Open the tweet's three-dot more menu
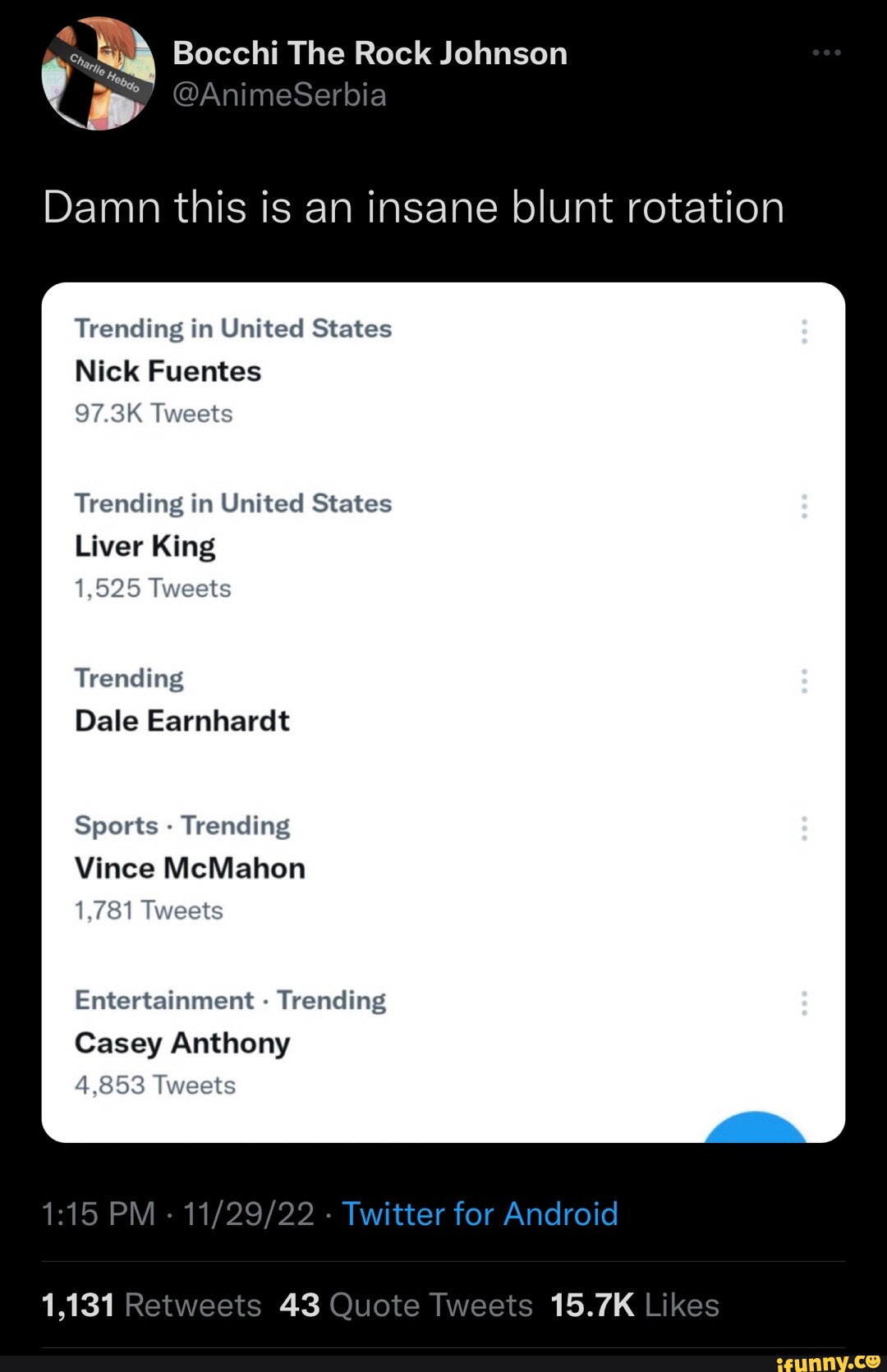887x1372 pixels. 826,53
